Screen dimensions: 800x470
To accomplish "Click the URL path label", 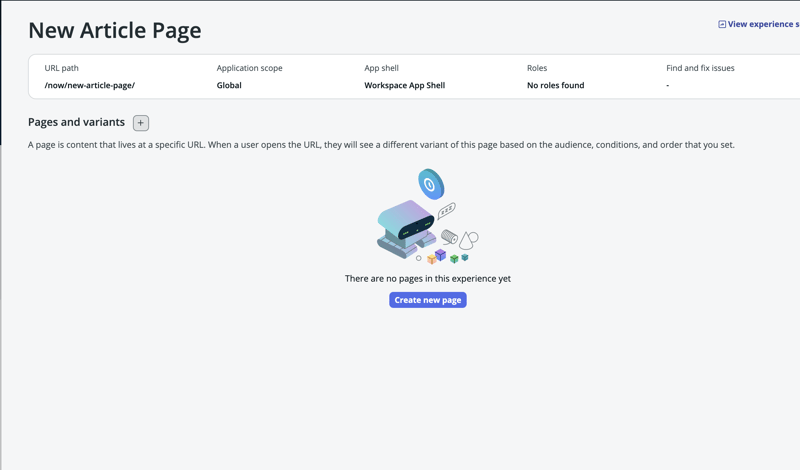I will [61, 68].
